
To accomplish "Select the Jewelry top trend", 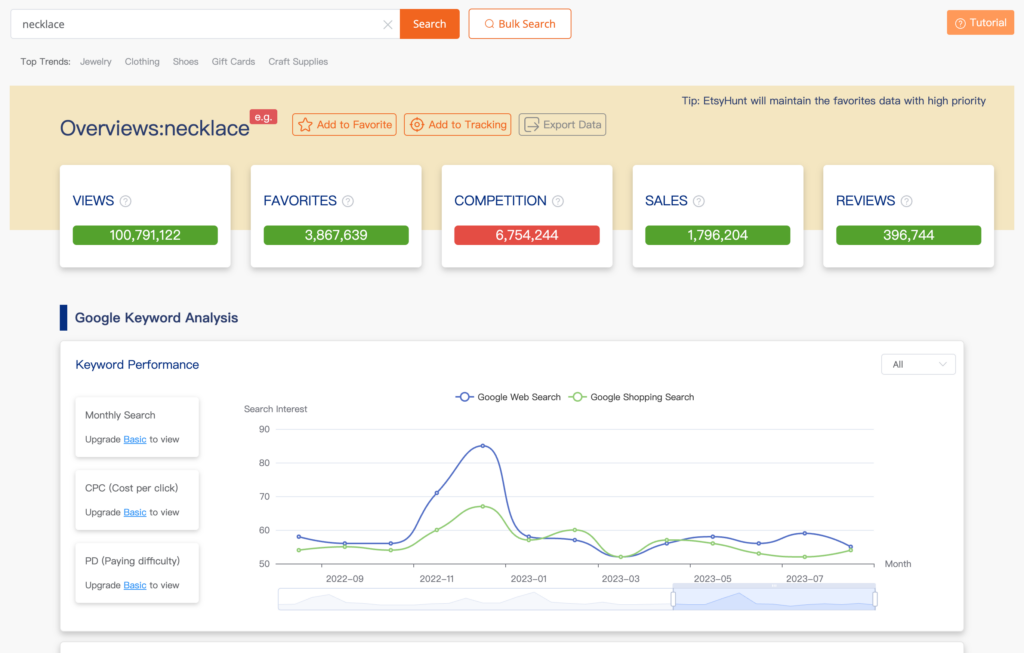I will [x=96, y=62].
